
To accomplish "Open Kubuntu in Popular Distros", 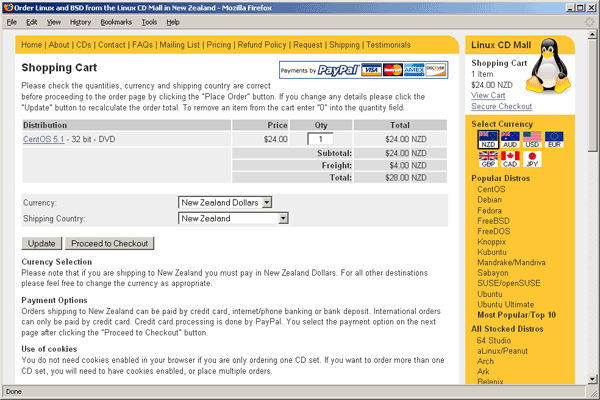I will [x=492, y=252].
